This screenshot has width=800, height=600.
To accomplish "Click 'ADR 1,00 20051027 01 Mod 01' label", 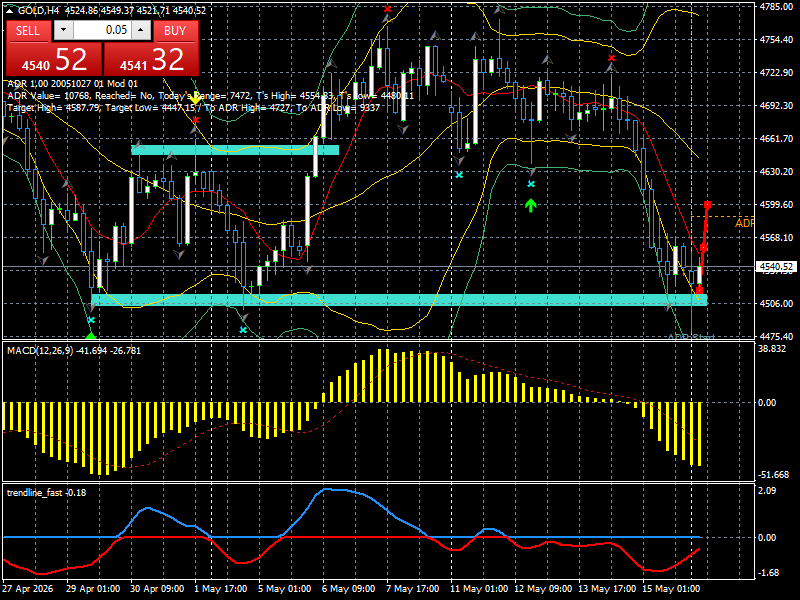I will coord(72,84).
